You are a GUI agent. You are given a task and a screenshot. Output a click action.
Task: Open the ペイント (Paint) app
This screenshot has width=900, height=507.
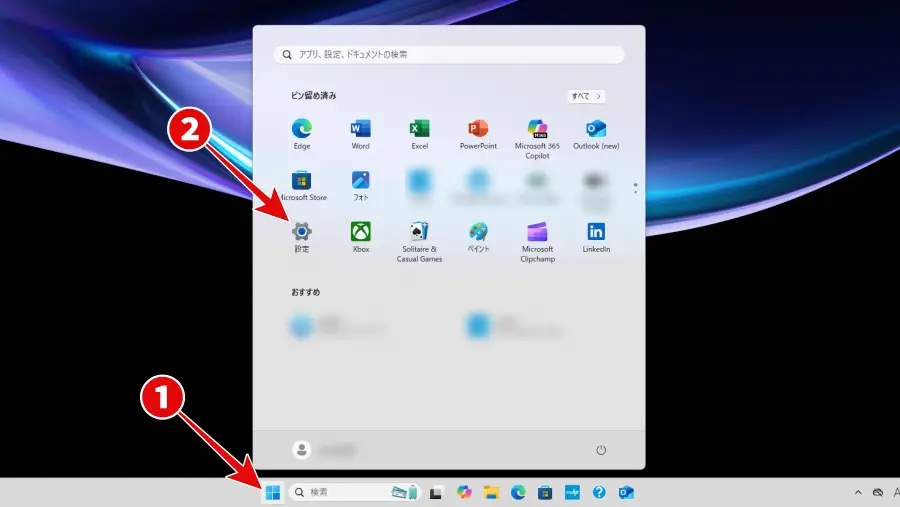[x=478, y=237]
